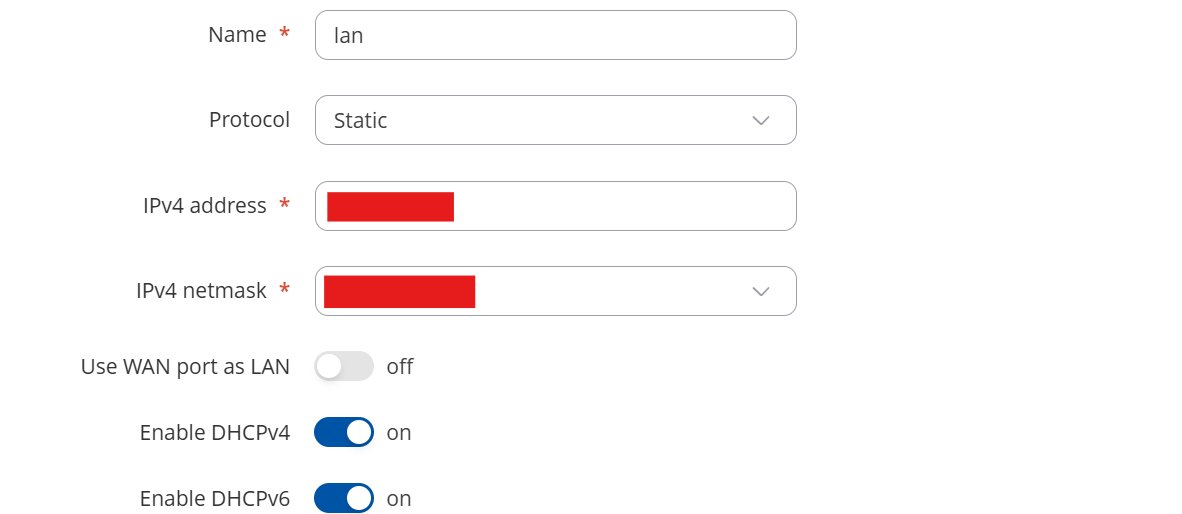This screenshot has height=514, width=1182.
Task: Turn on Use WAN port as LAN
Action: 343,366
